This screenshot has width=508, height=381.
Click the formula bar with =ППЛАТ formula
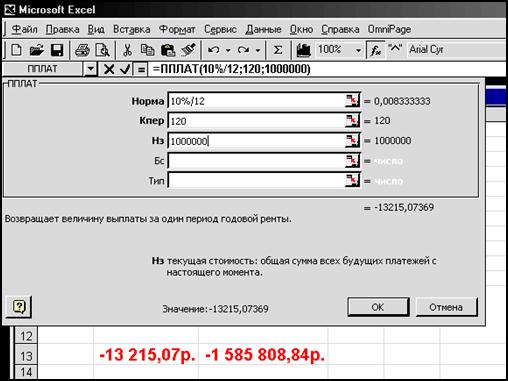coord(328,69)
